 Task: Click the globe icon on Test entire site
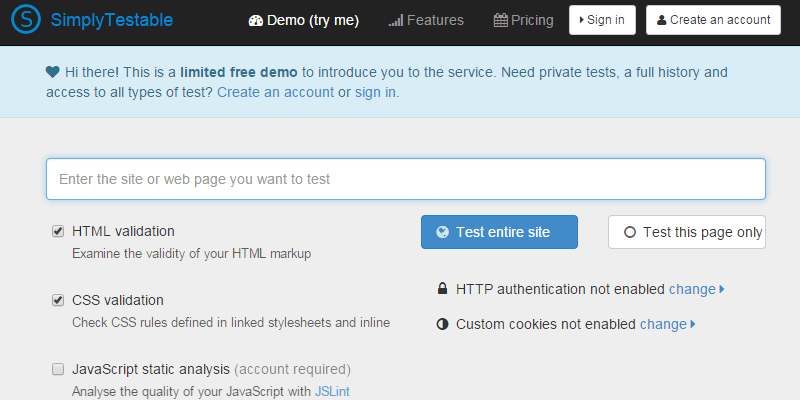[x=442, y=232]
